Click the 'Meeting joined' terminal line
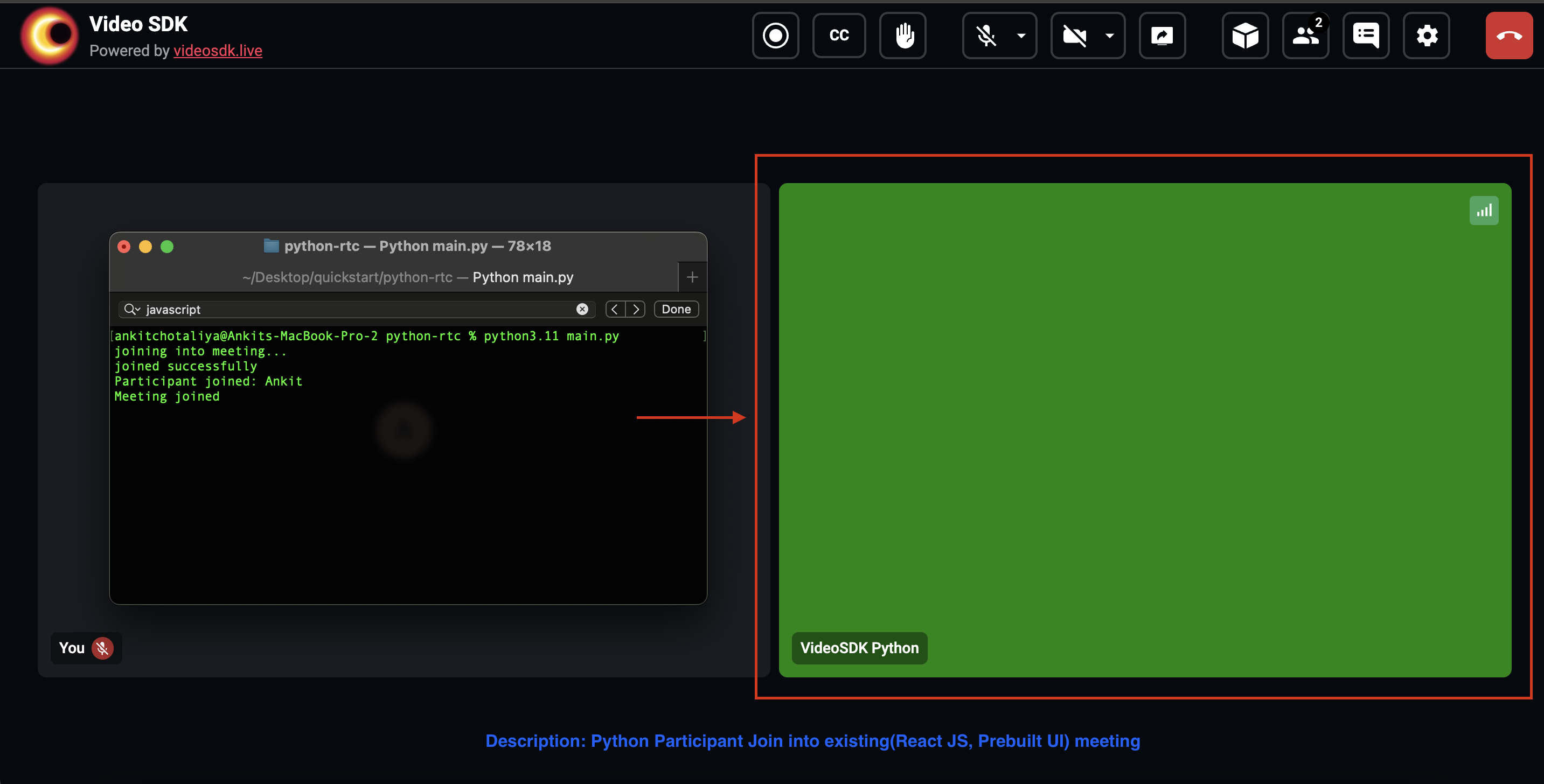The image size is (1544, 784). (x=166, y=396)
